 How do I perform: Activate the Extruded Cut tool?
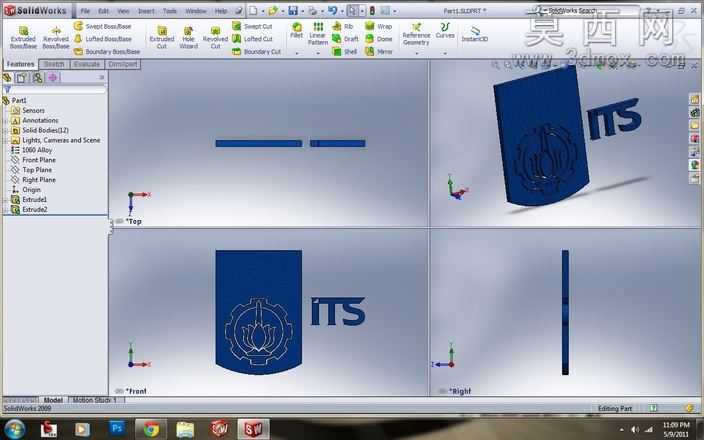(162, 38)
